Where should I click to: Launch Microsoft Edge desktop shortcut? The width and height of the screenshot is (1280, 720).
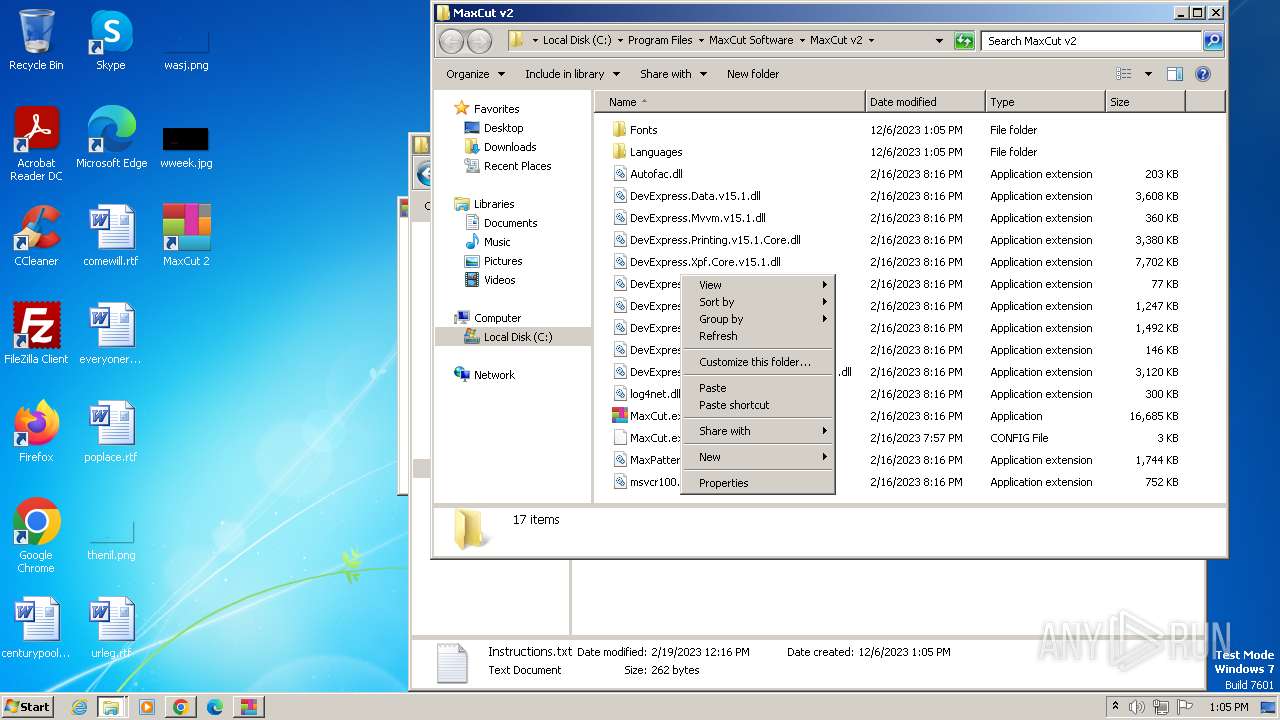tap(111, 138)
